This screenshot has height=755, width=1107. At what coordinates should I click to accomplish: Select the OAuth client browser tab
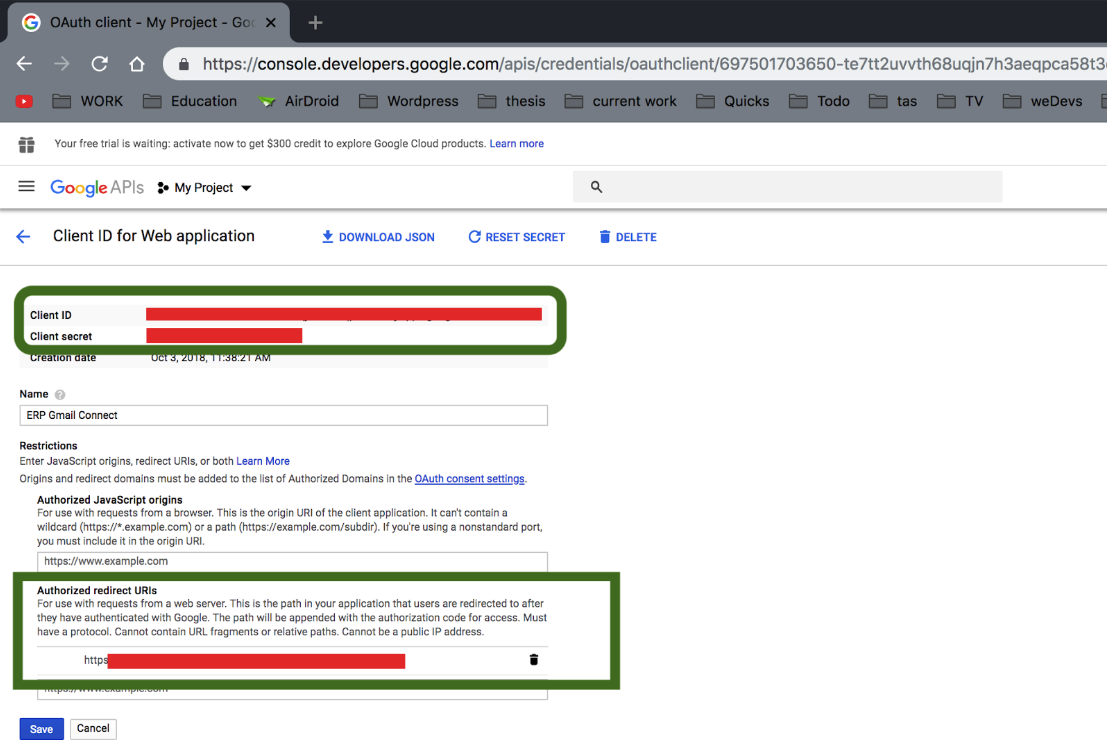click(x=148, y=23)
